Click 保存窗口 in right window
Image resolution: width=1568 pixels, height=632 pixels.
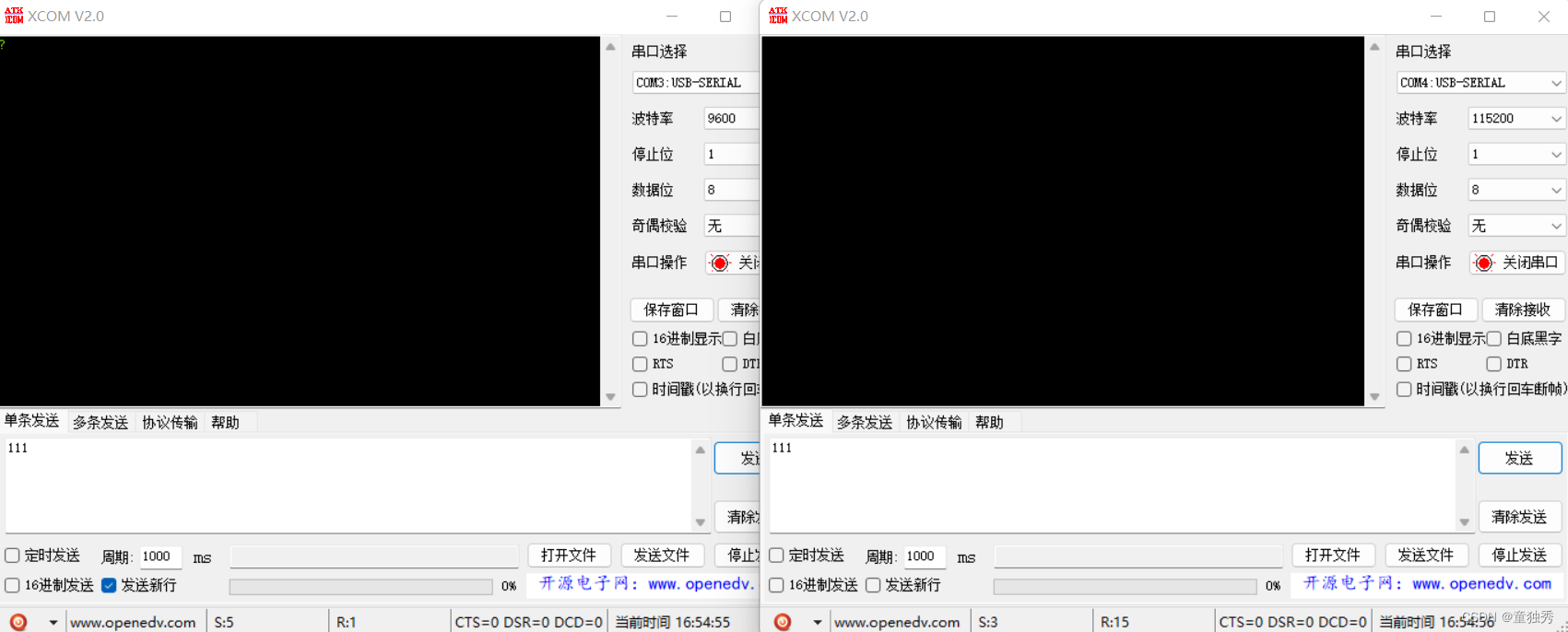(1435, 310)
